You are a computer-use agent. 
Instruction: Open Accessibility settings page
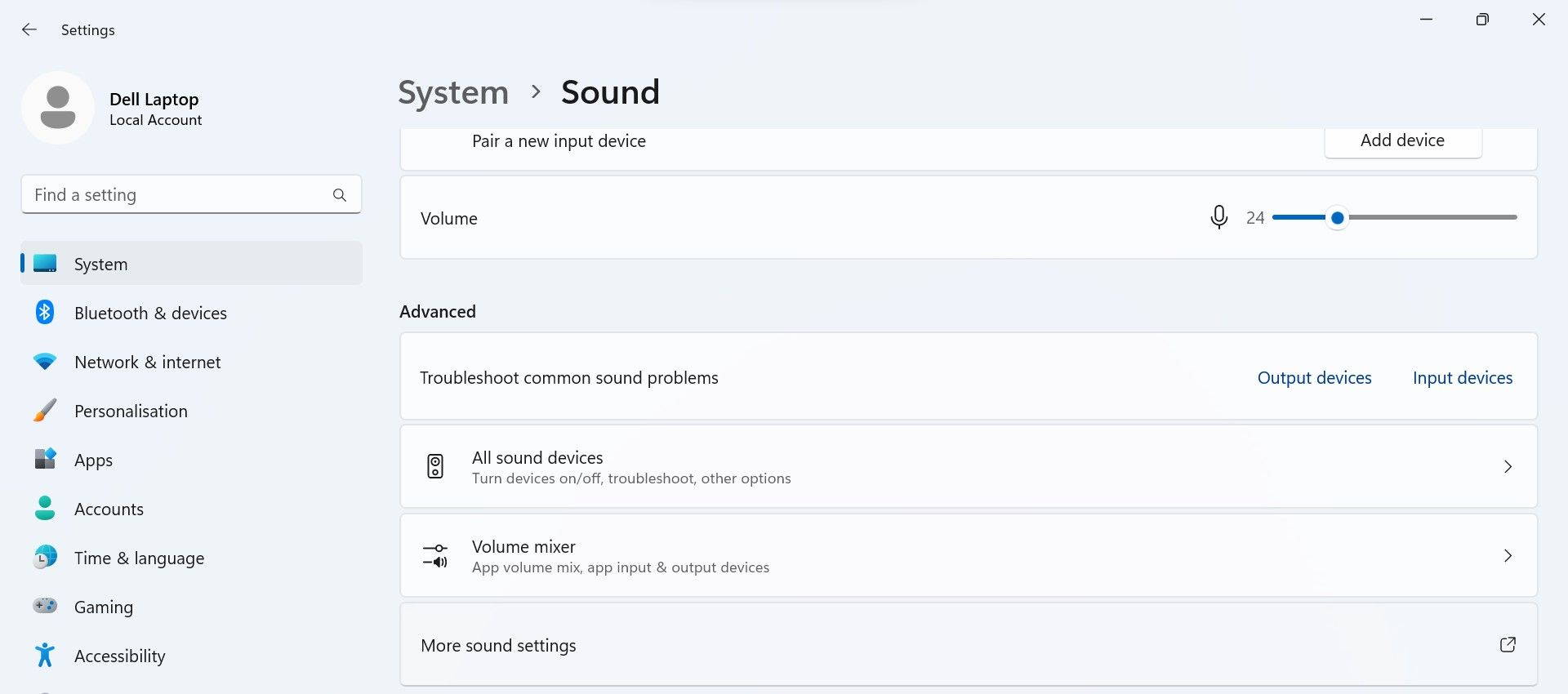coord(119,656)
